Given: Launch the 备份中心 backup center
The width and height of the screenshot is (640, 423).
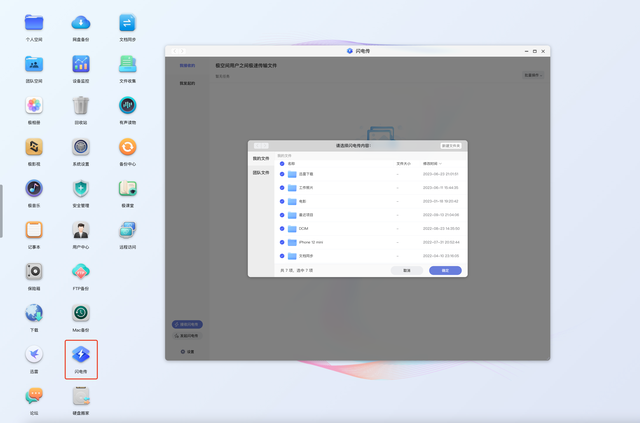Looking at the screenshot, I should tap(127, 147).
